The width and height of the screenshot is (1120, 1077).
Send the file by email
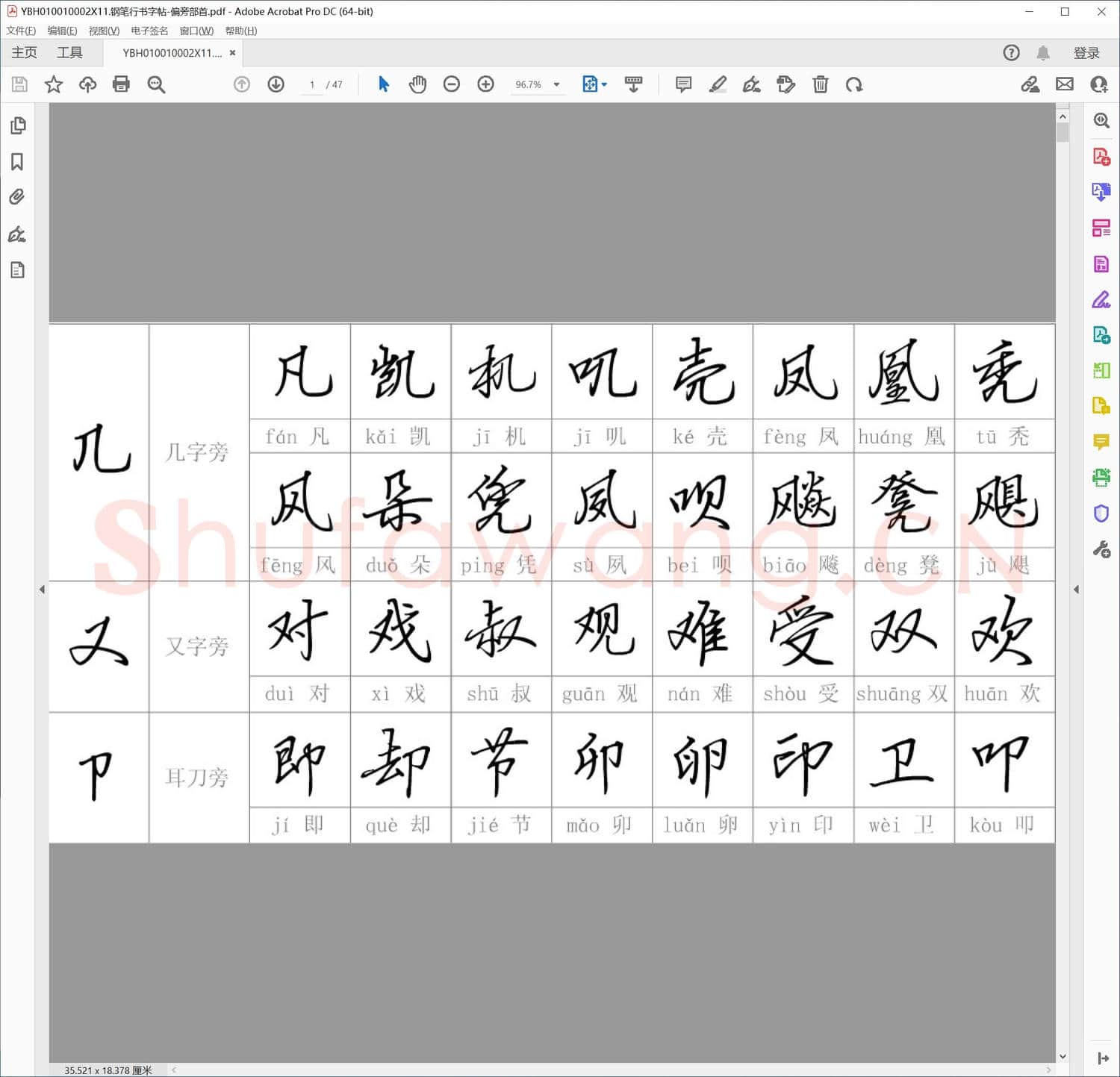click(x=1065, y=84)
